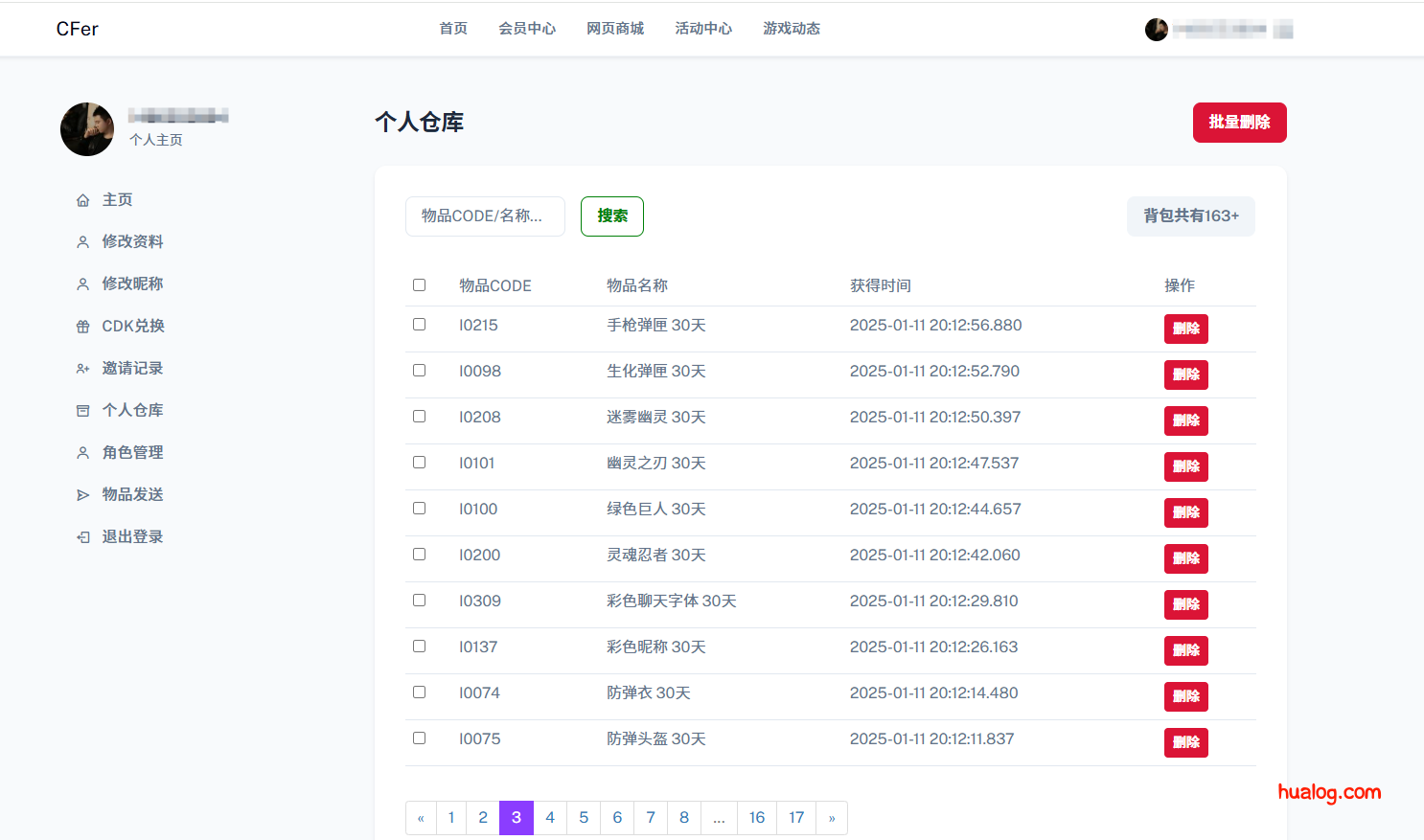Click the 主页 home icon in sidebar
The width and height of the screenshot is (1424, 840).
83,199
